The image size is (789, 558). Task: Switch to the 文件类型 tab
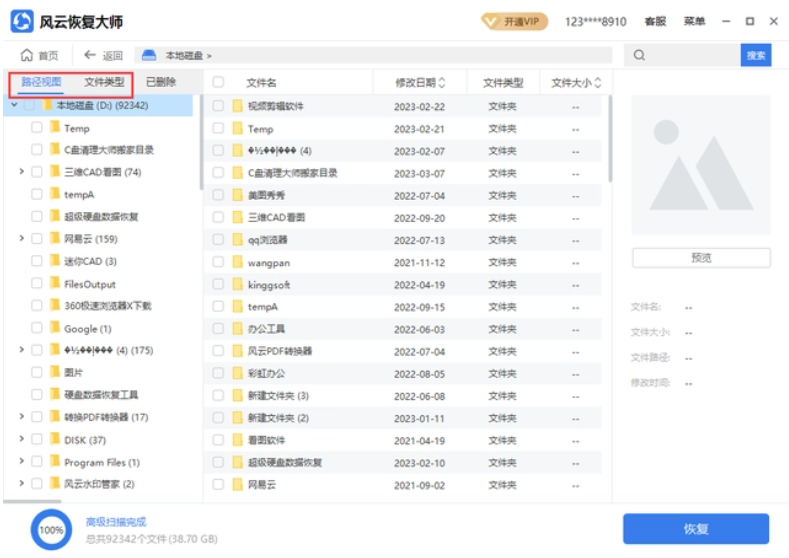104,82
